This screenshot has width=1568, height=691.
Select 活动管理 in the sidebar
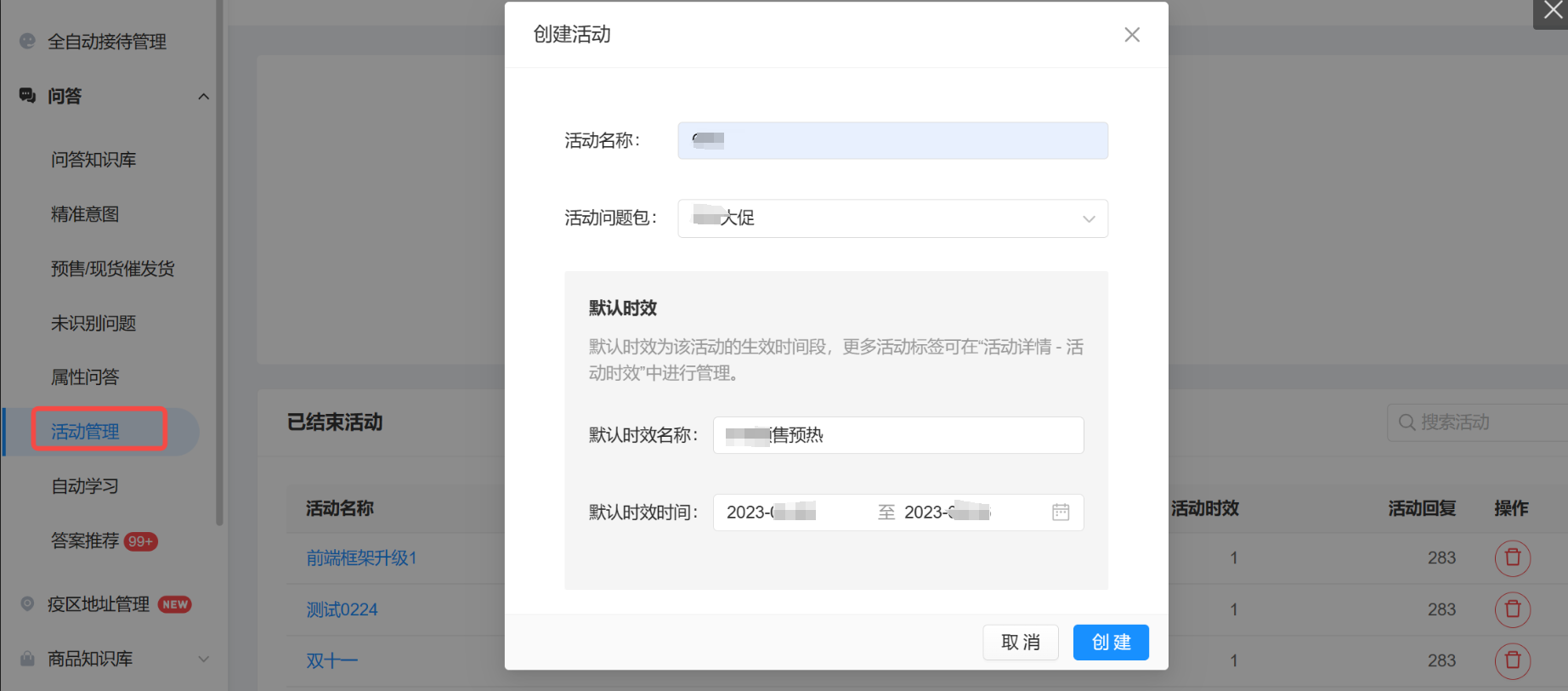pyautogui.click(x=85, y=432)
